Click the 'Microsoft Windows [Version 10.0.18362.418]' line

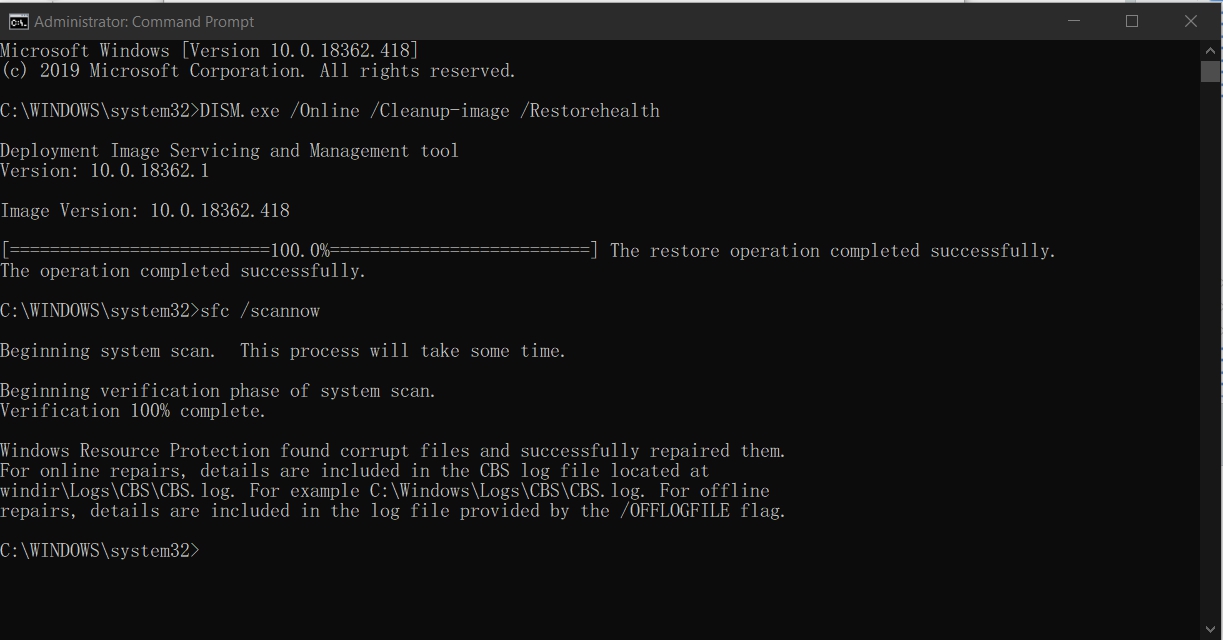pos(209,51)
